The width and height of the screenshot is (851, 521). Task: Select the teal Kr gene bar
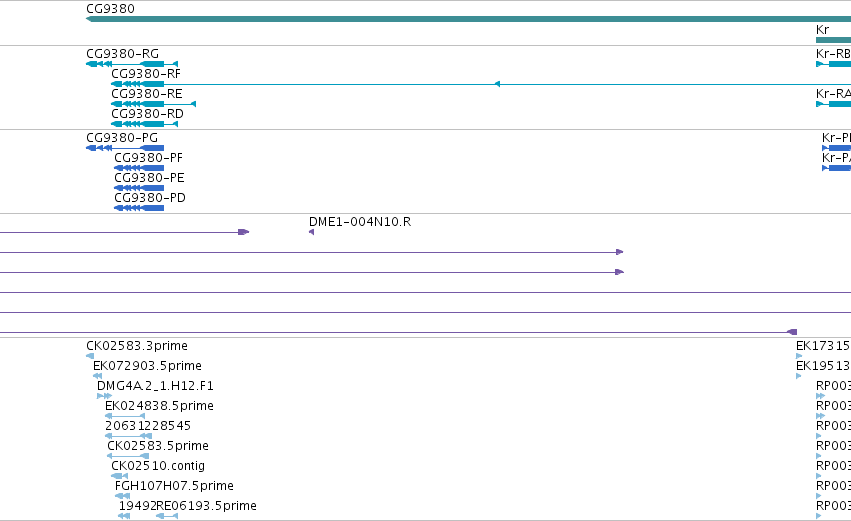click(833, 40)
